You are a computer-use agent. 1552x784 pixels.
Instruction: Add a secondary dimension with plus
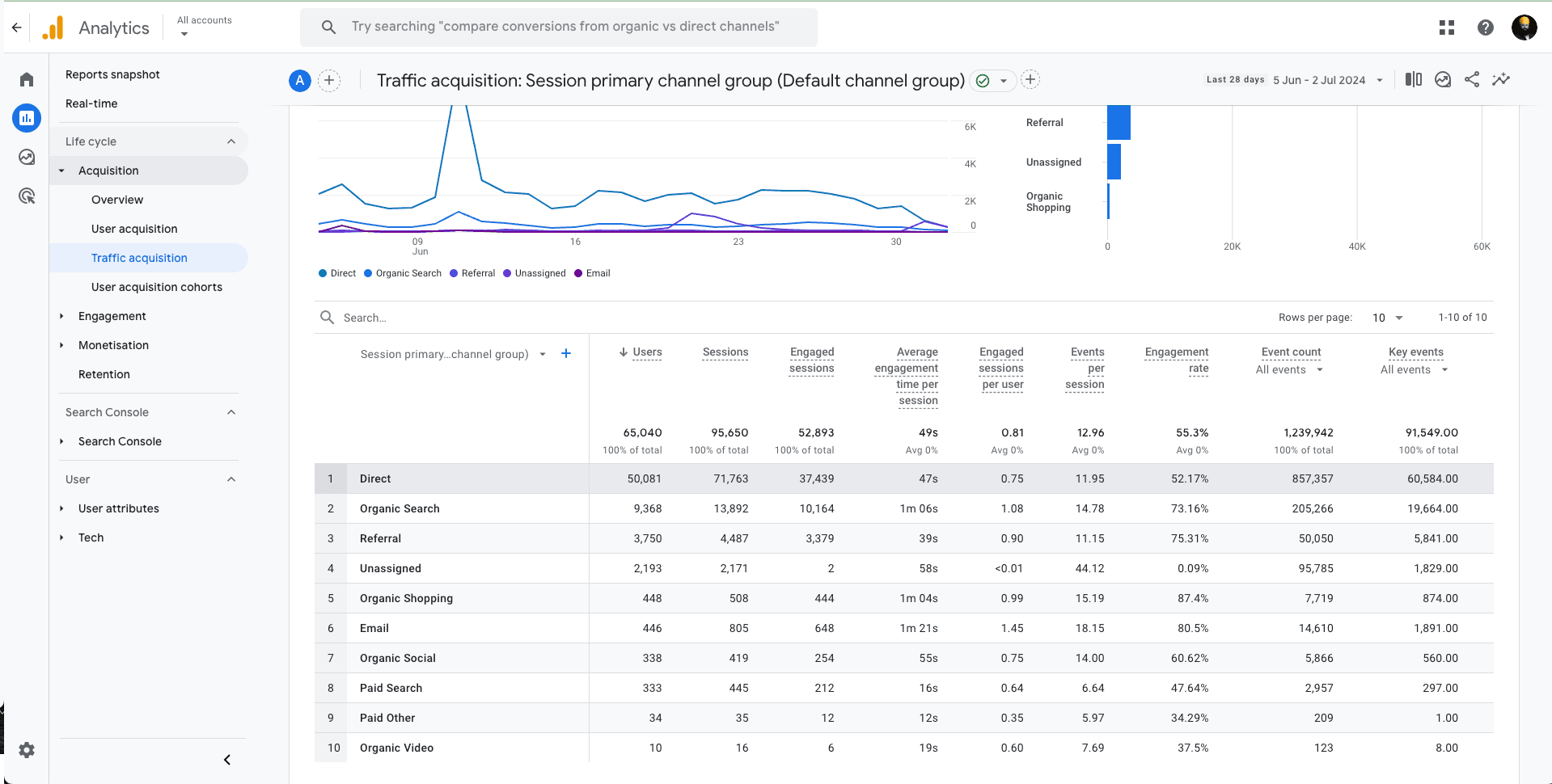566,353
